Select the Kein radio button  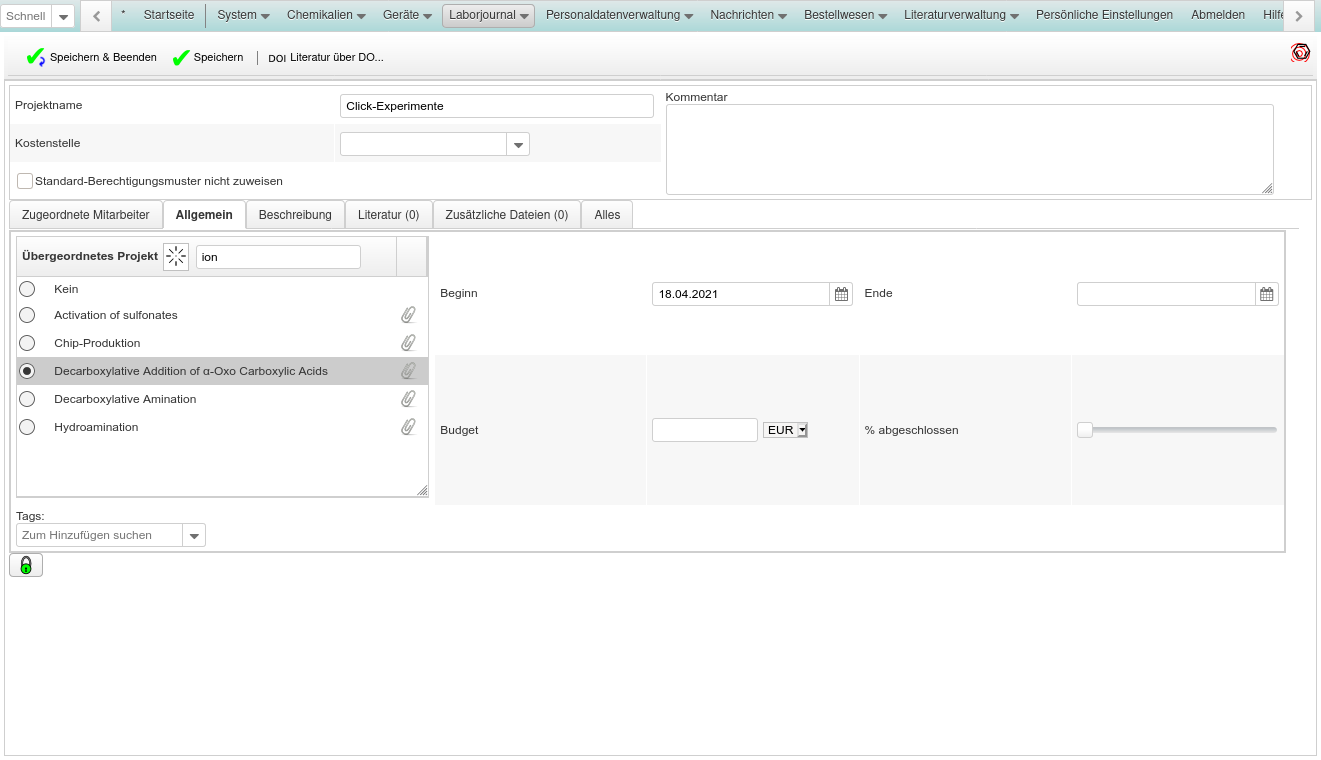pos(27,289)
